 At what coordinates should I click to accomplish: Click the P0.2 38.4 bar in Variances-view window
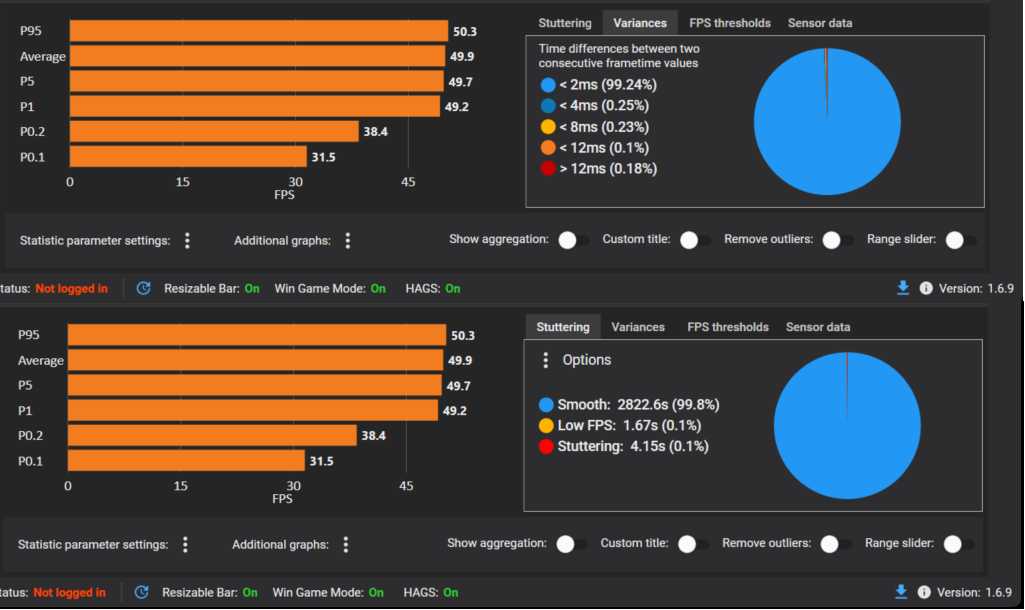pos(214,131)
